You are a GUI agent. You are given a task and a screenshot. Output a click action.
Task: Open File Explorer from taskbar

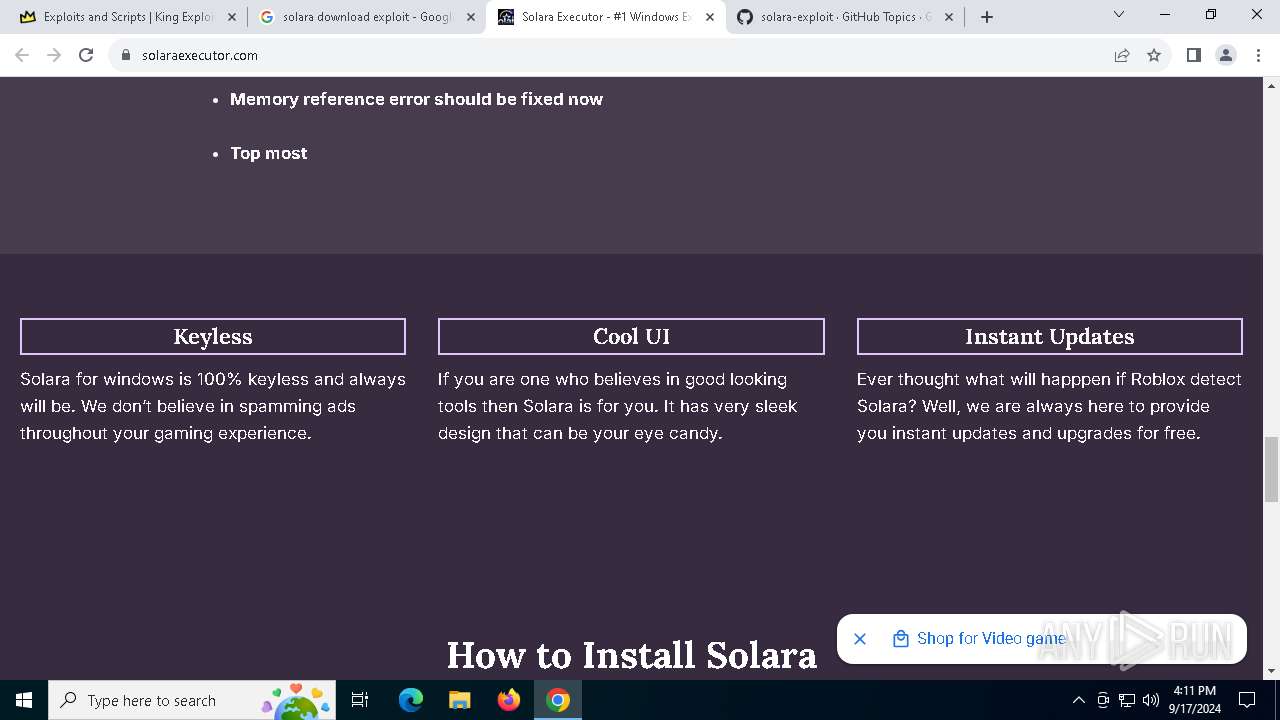pos(459,700)
